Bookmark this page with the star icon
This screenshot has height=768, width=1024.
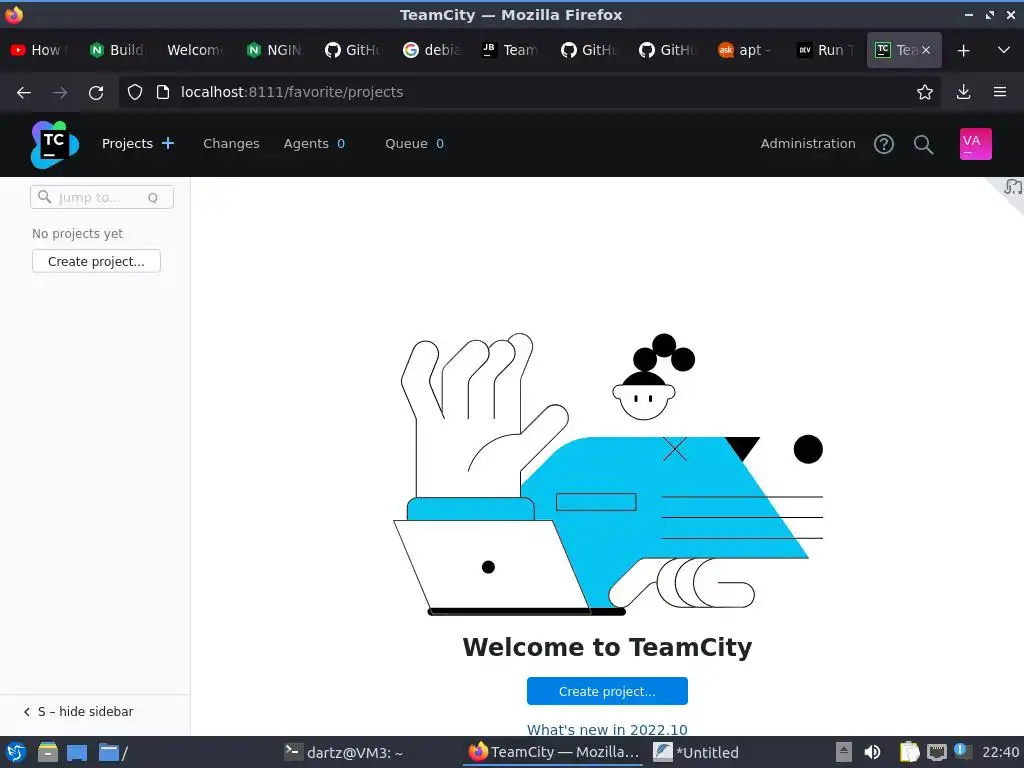[924, 92]
